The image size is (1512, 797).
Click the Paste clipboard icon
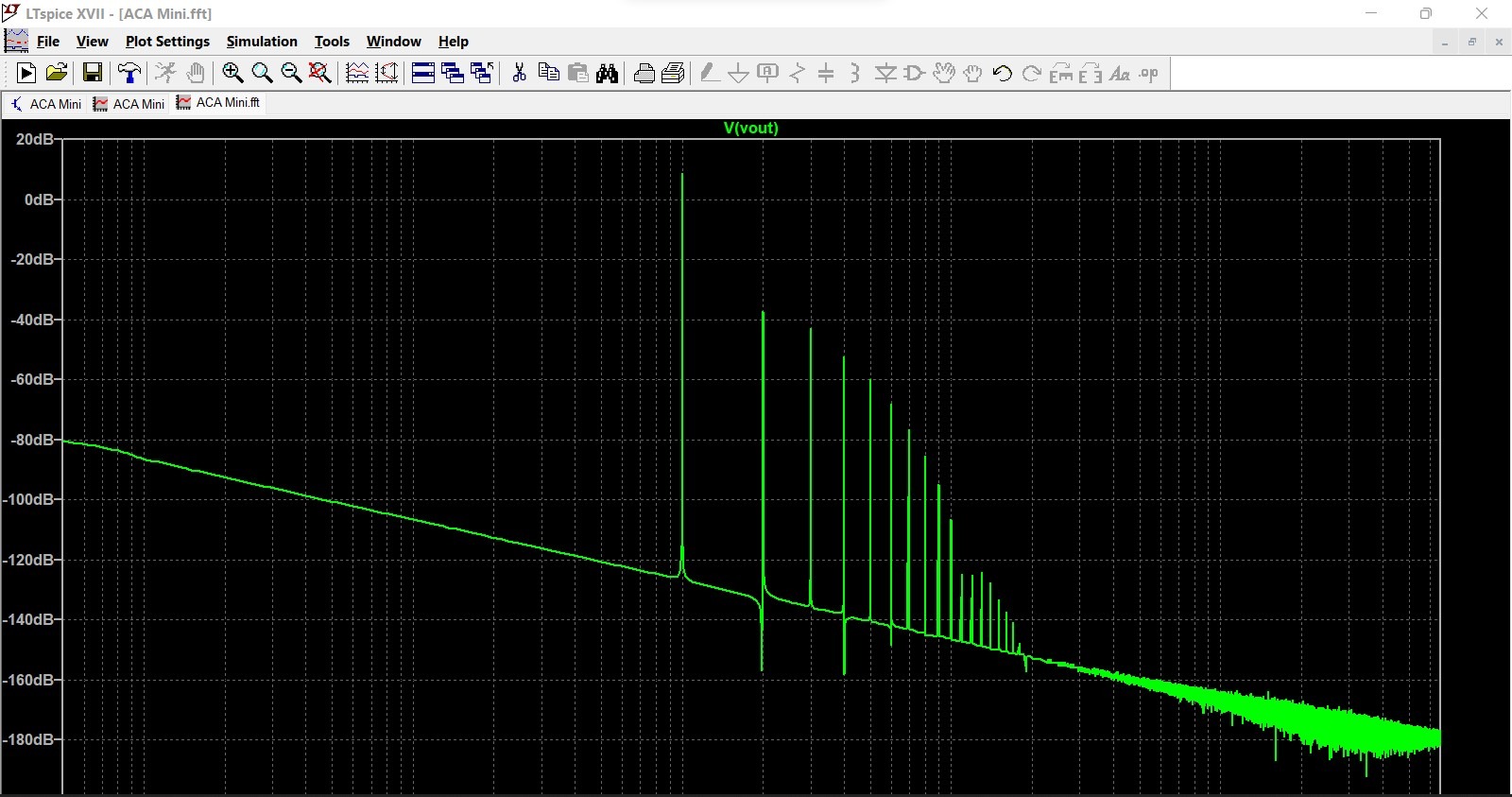pyautogui.click(x=578, y=73)
